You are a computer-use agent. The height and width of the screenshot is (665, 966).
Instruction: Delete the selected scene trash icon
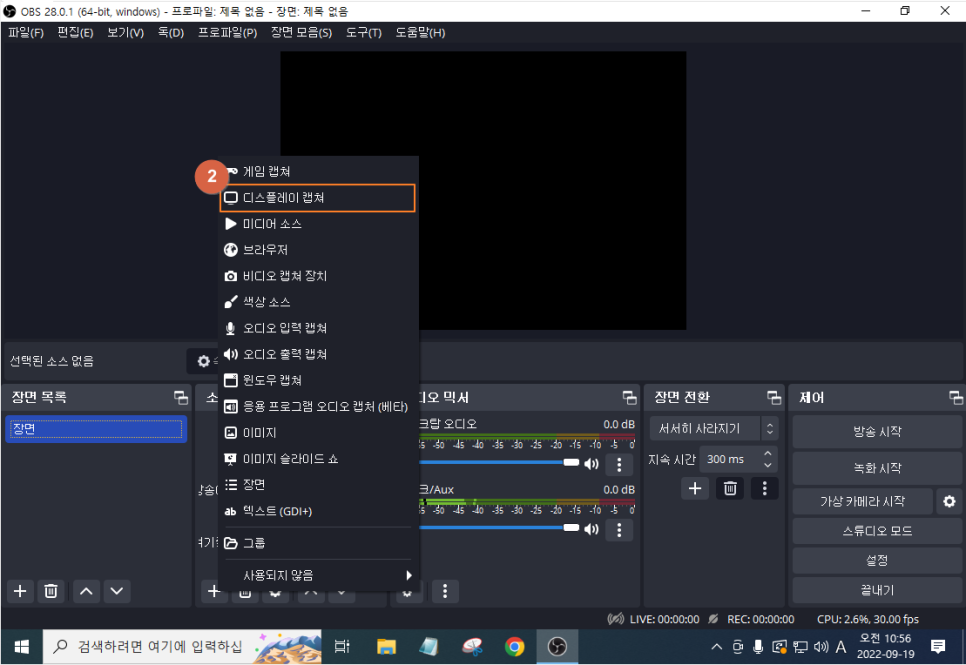[x=51, y=592]
